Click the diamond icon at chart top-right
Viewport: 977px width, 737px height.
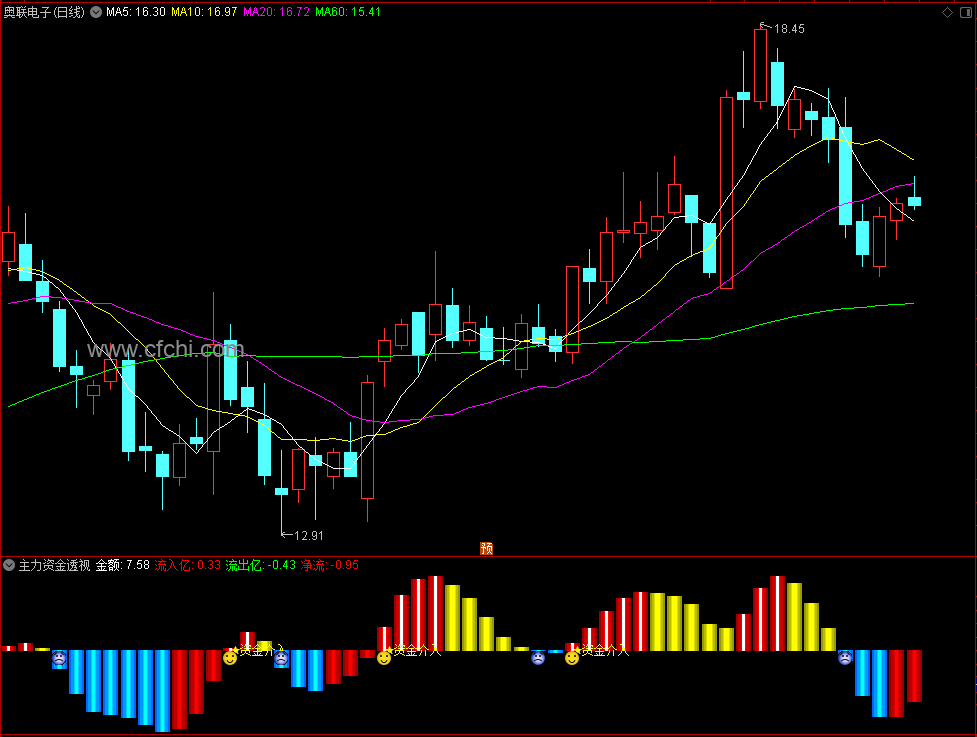947,12
